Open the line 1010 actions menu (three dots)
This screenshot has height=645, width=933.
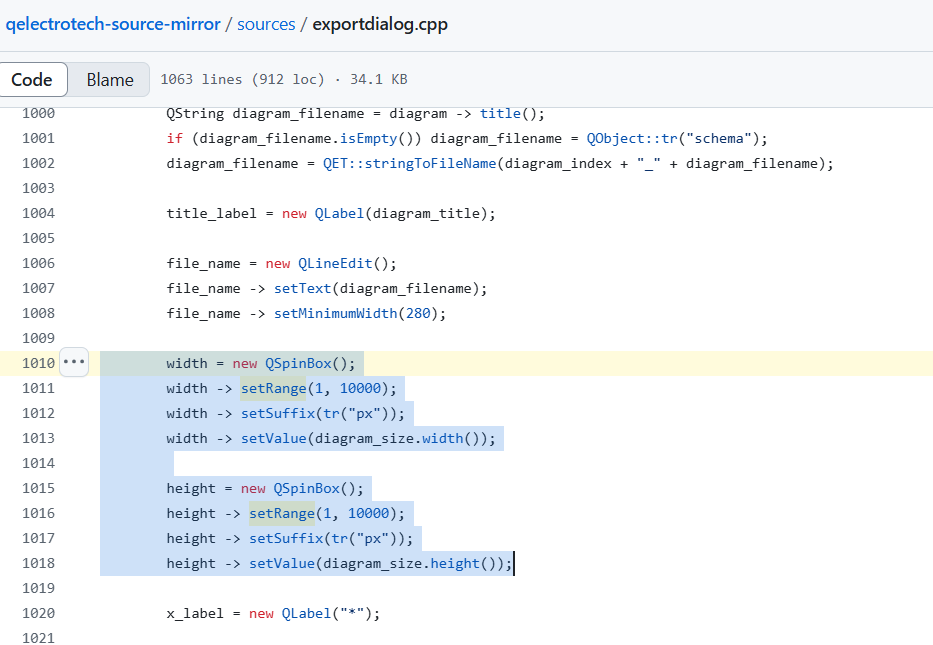coord(75,362)
